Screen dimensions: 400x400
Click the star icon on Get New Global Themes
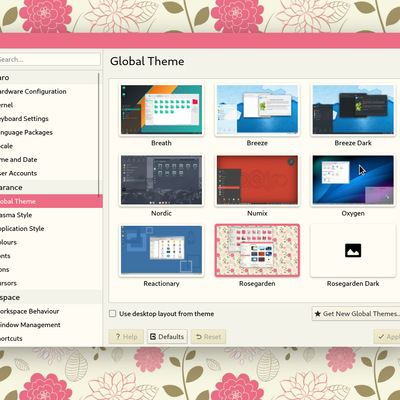(x=318, y=314)
